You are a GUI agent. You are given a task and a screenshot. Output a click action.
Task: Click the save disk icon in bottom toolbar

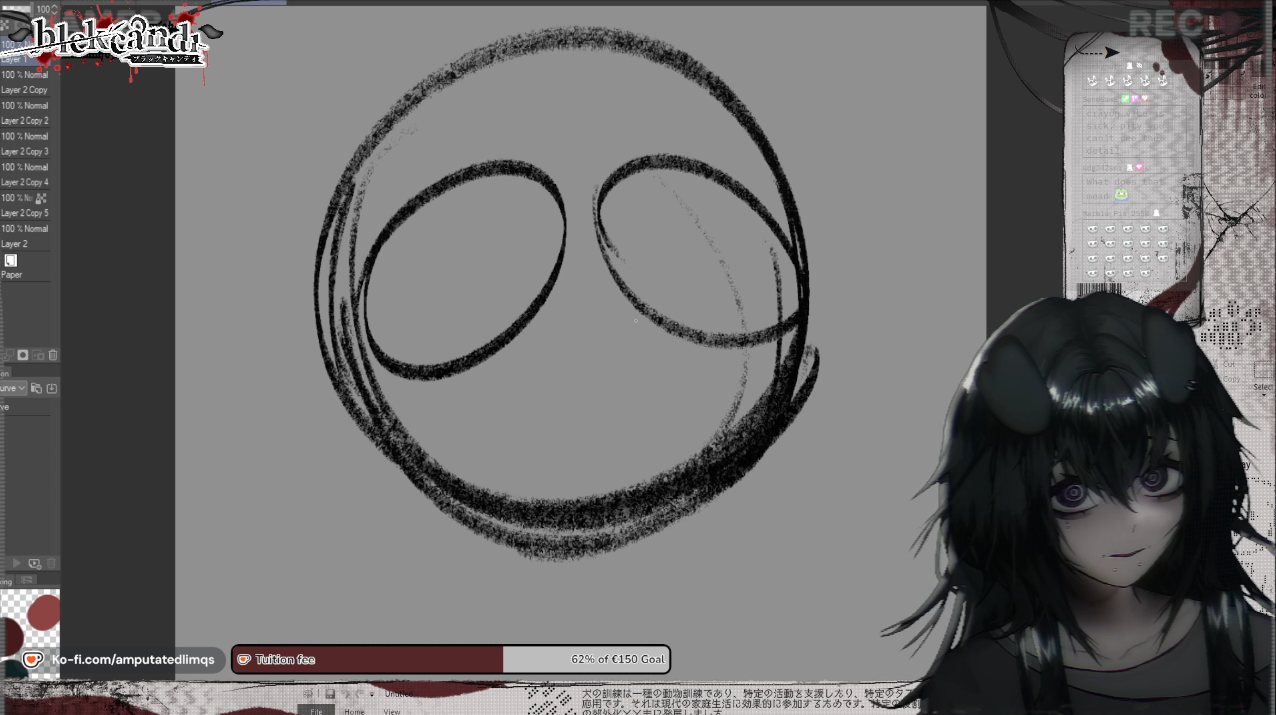(x=330, y=693)
